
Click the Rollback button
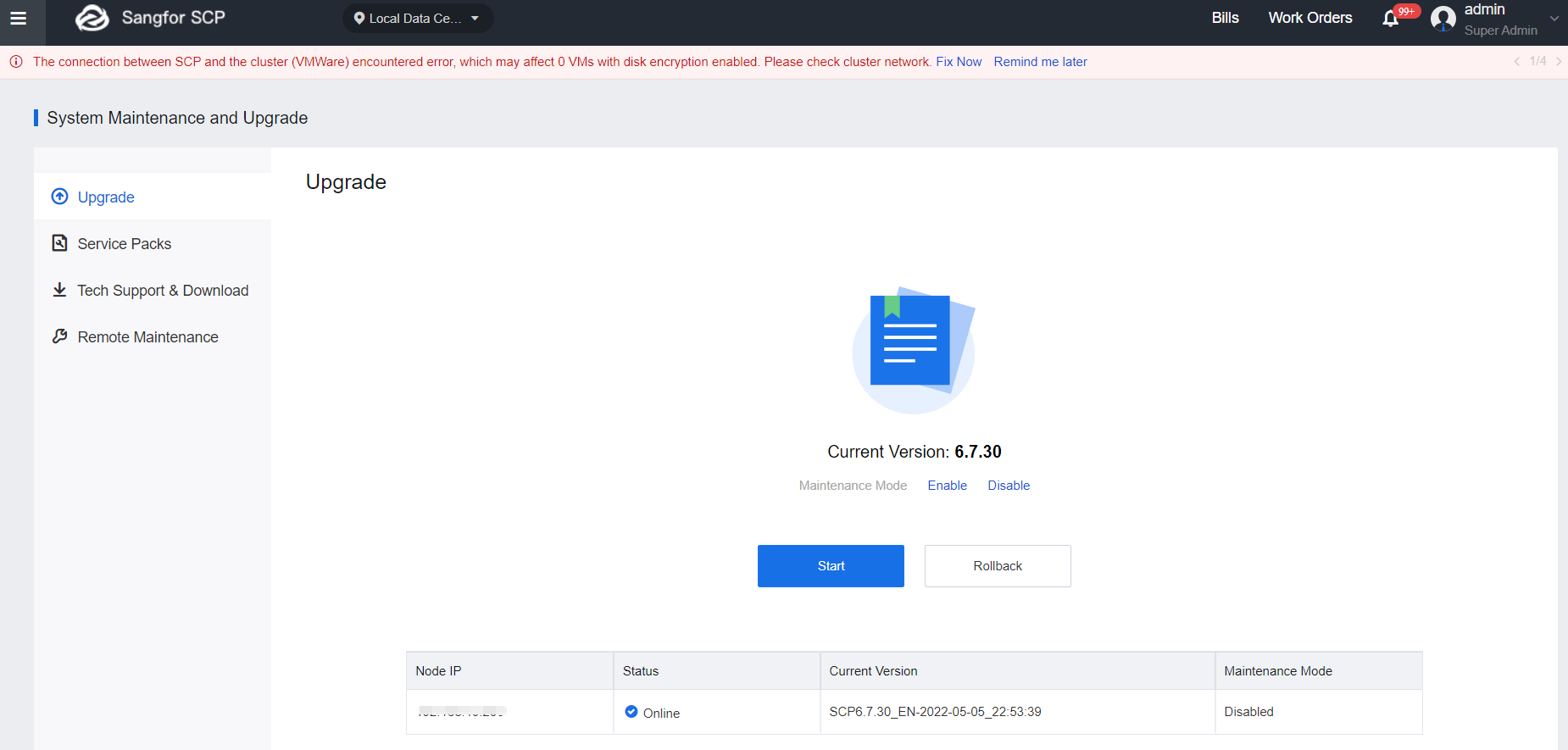point(998,566)
